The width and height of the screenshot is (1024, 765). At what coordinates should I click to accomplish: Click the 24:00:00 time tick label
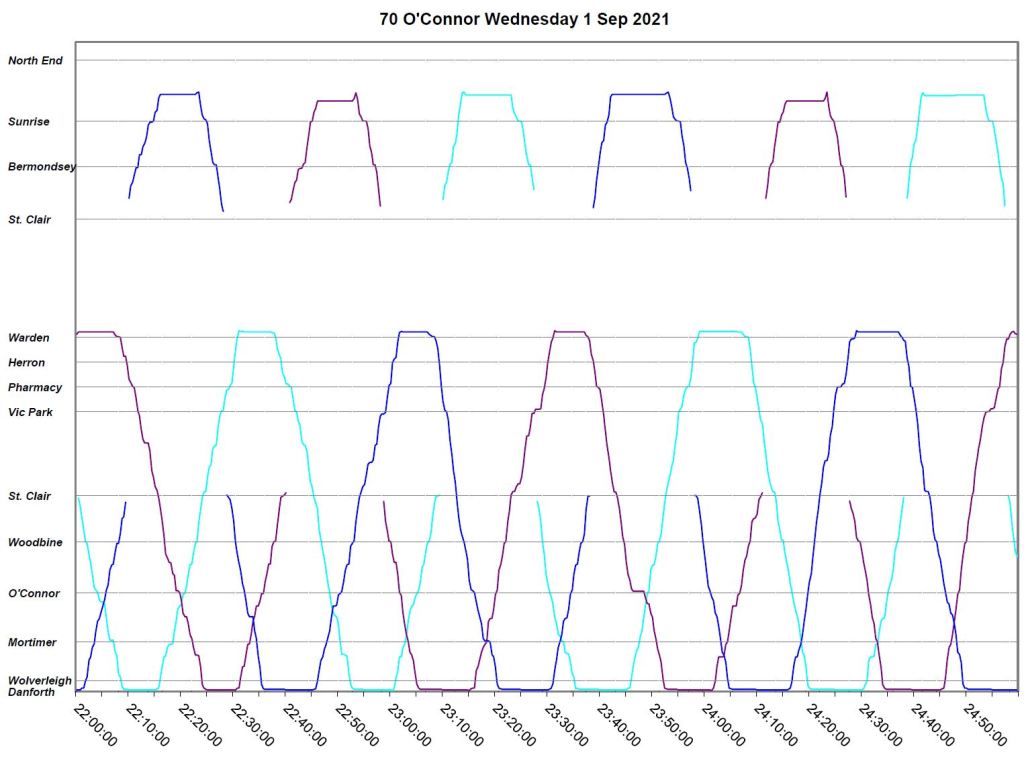pos(724,724)
